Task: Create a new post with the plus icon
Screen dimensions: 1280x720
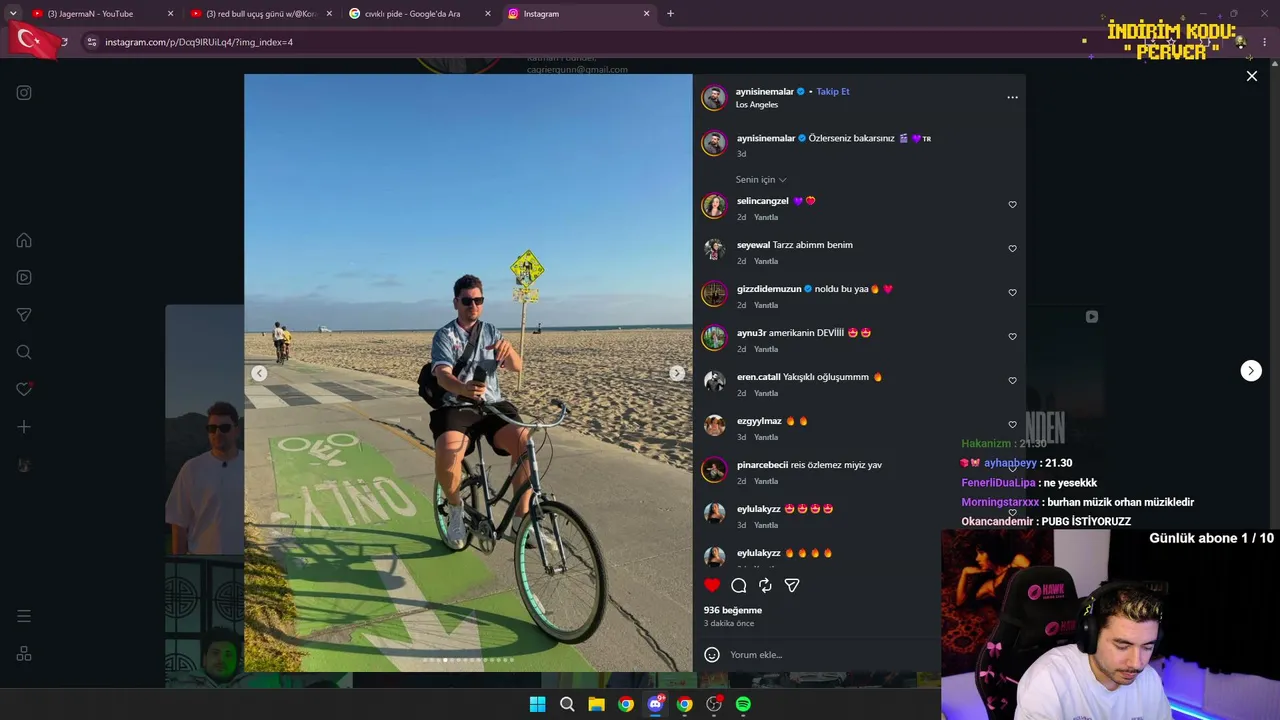Action: pos(24,427)
